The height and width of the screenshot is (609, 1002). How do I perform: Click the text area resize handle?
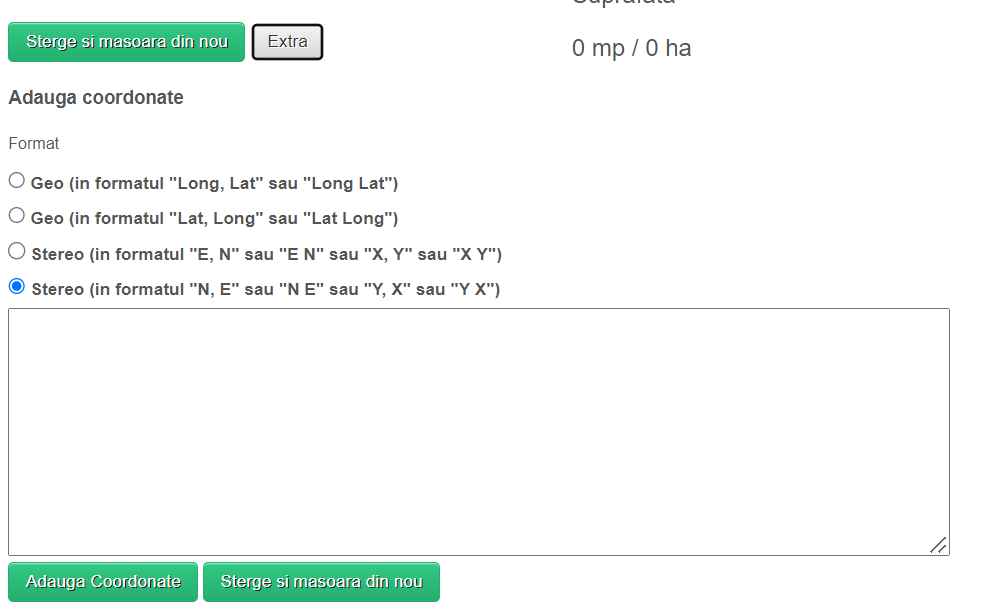(x=938, y=545)
